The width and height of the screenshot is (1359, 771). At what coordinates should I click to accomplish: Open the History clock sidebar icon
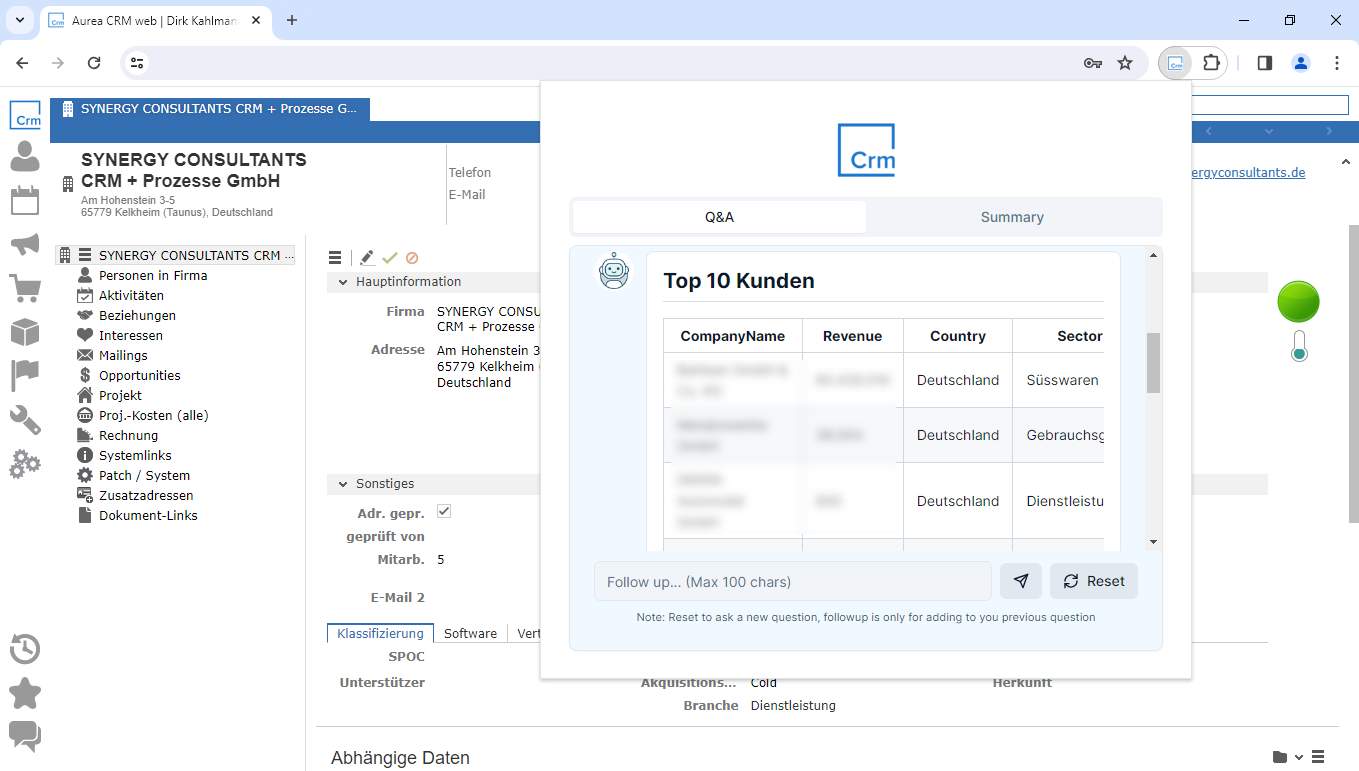(25, 649)
